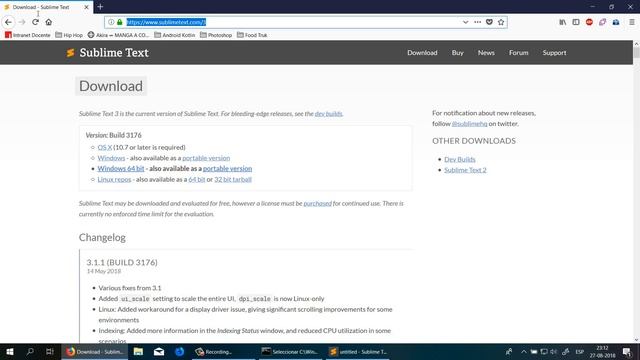Open Windows 64 bit portable version link

[x=227, y=169]
